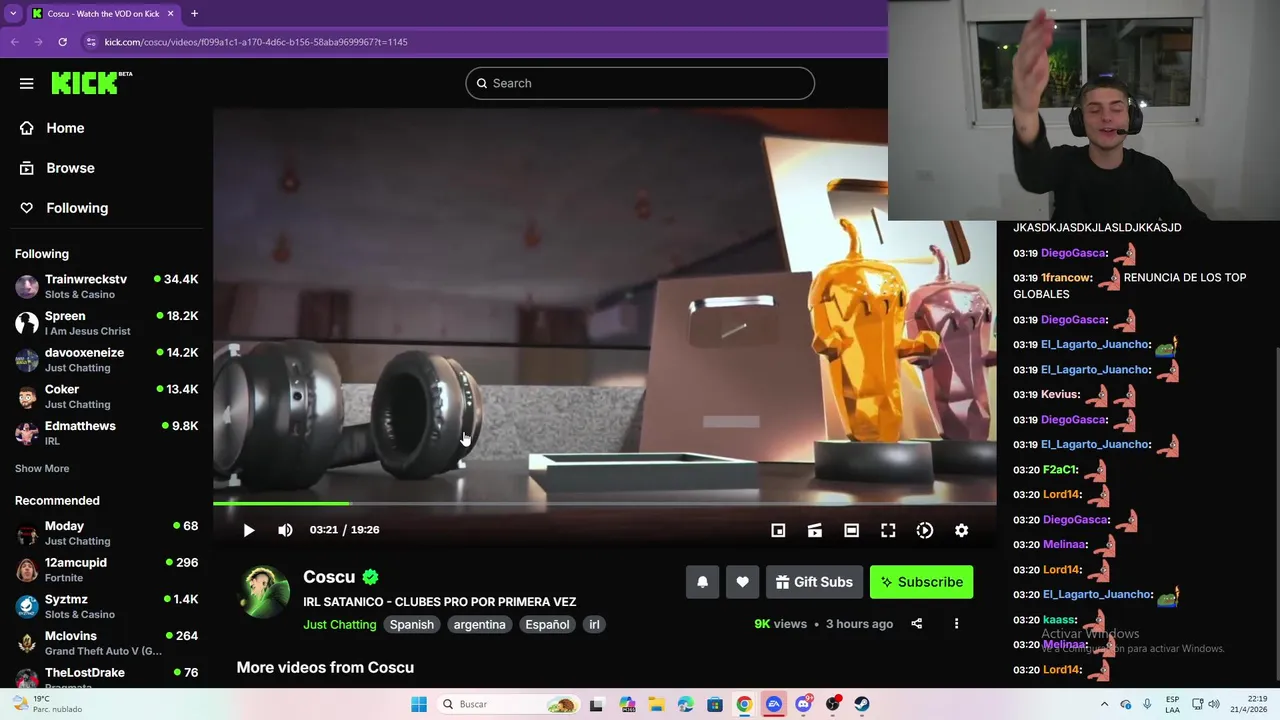
Task: Close the Coscu VOD browser tab
Action: click(x=170, y=13)
